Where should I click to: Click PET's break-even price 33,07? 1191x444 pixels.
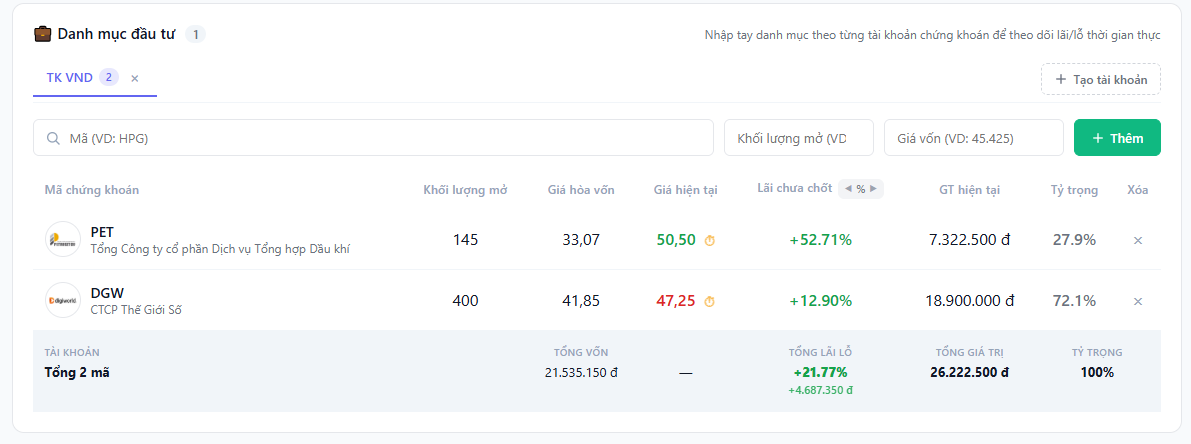pos(581,240)
